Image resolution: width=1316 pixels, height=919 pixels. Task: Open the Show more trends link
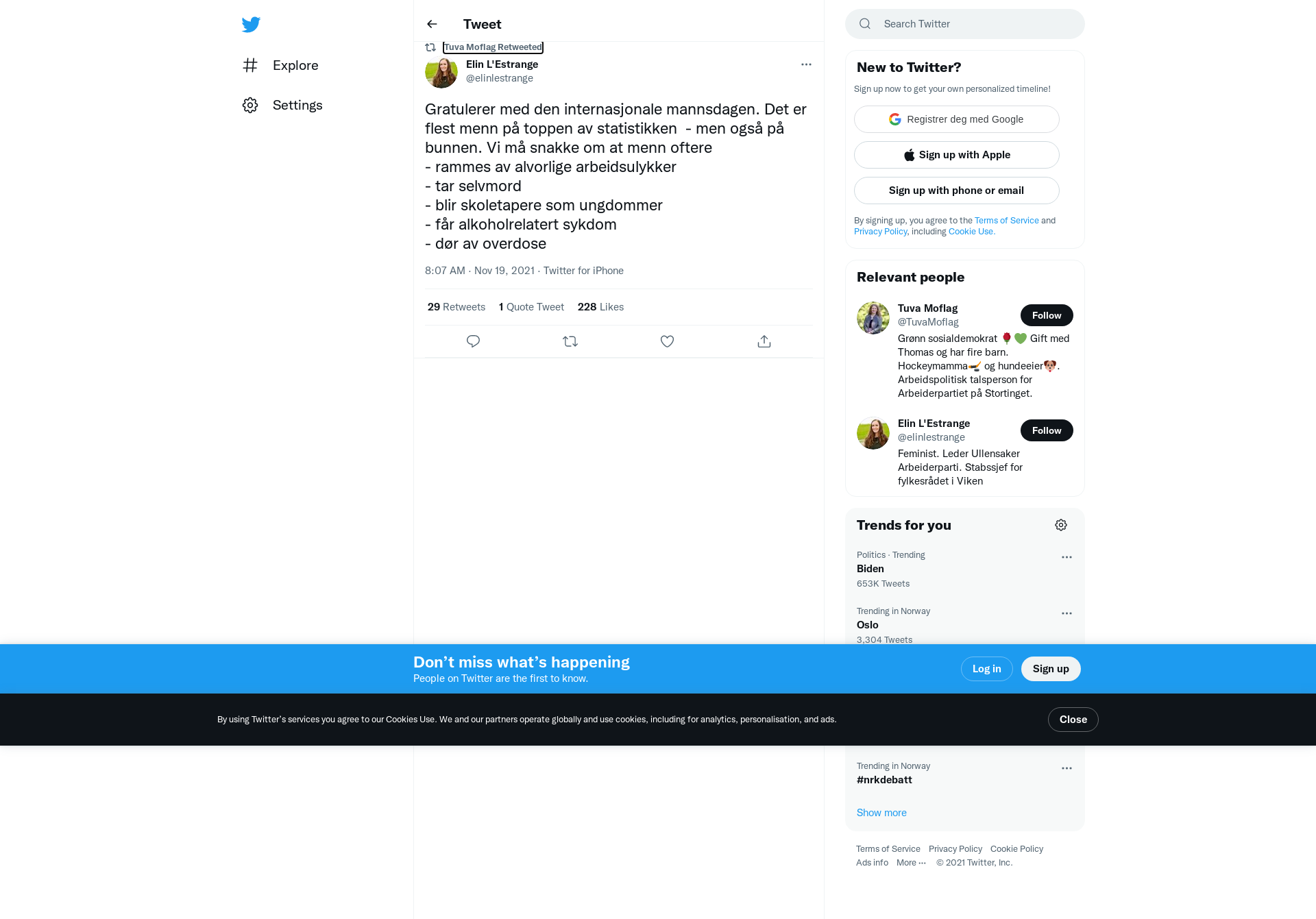(881, 813)
